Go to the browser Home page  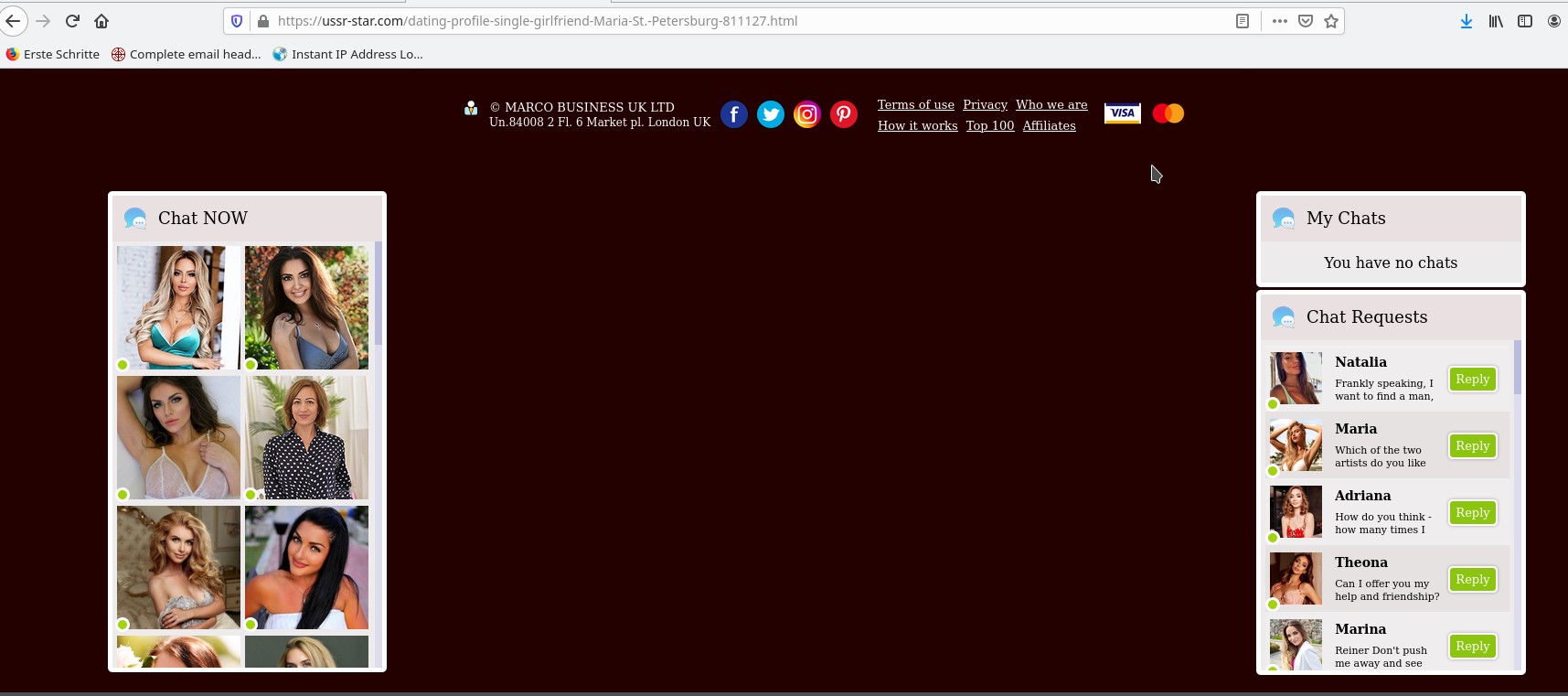click(x=101, y=21)
